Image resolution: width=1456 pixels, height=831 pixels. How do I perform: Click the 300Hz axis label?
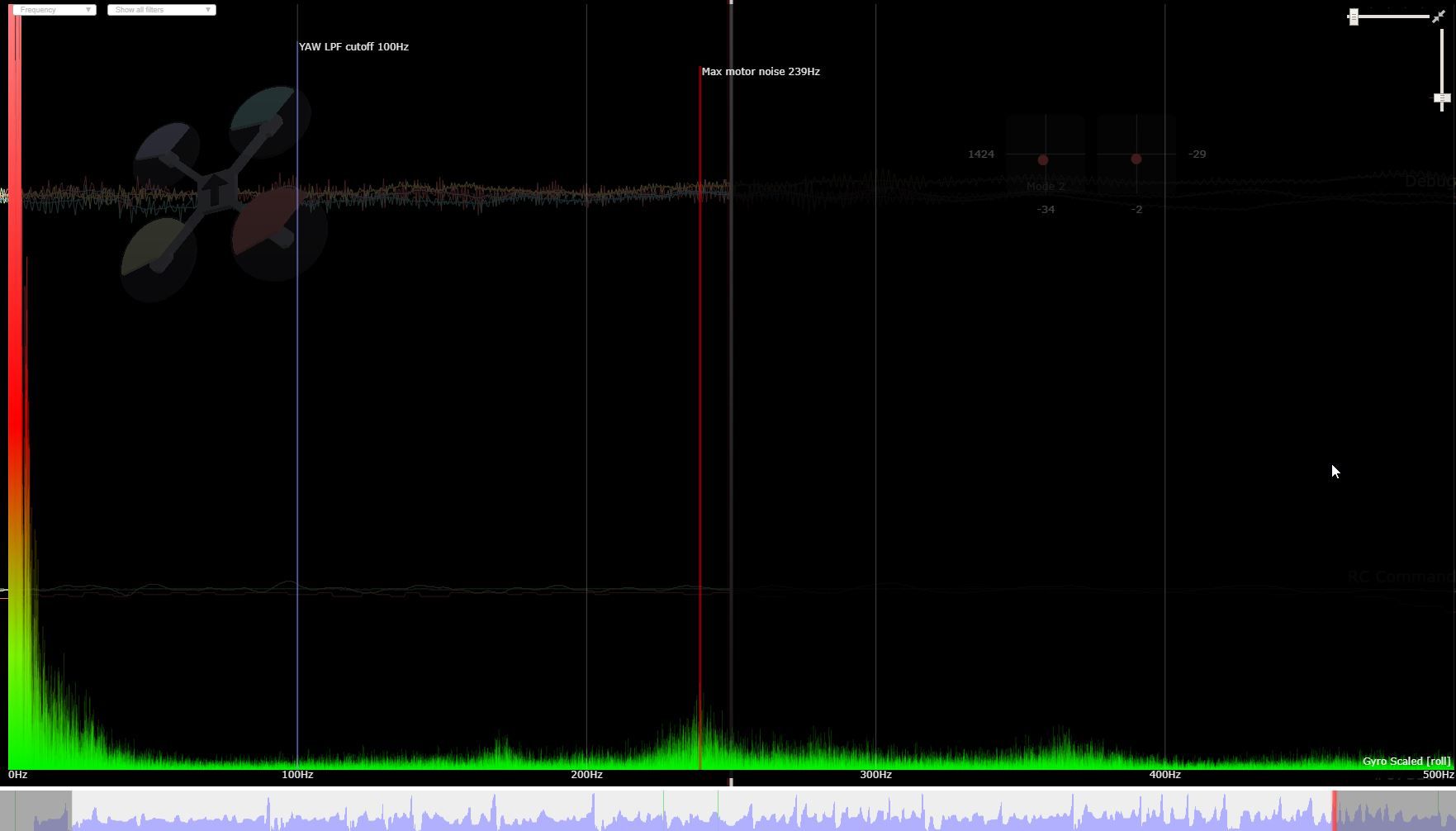(x=875, y=775)
